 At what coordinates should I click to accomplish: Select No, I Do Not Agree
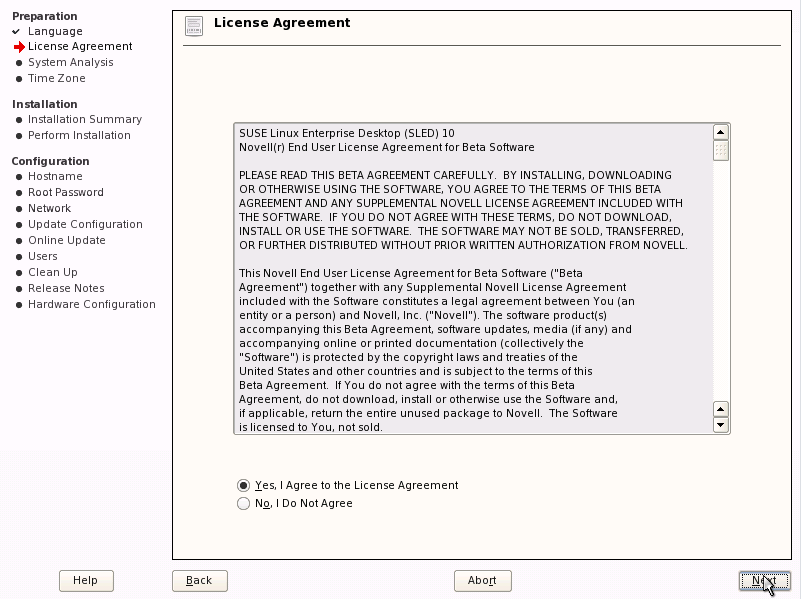coord(295,504)
